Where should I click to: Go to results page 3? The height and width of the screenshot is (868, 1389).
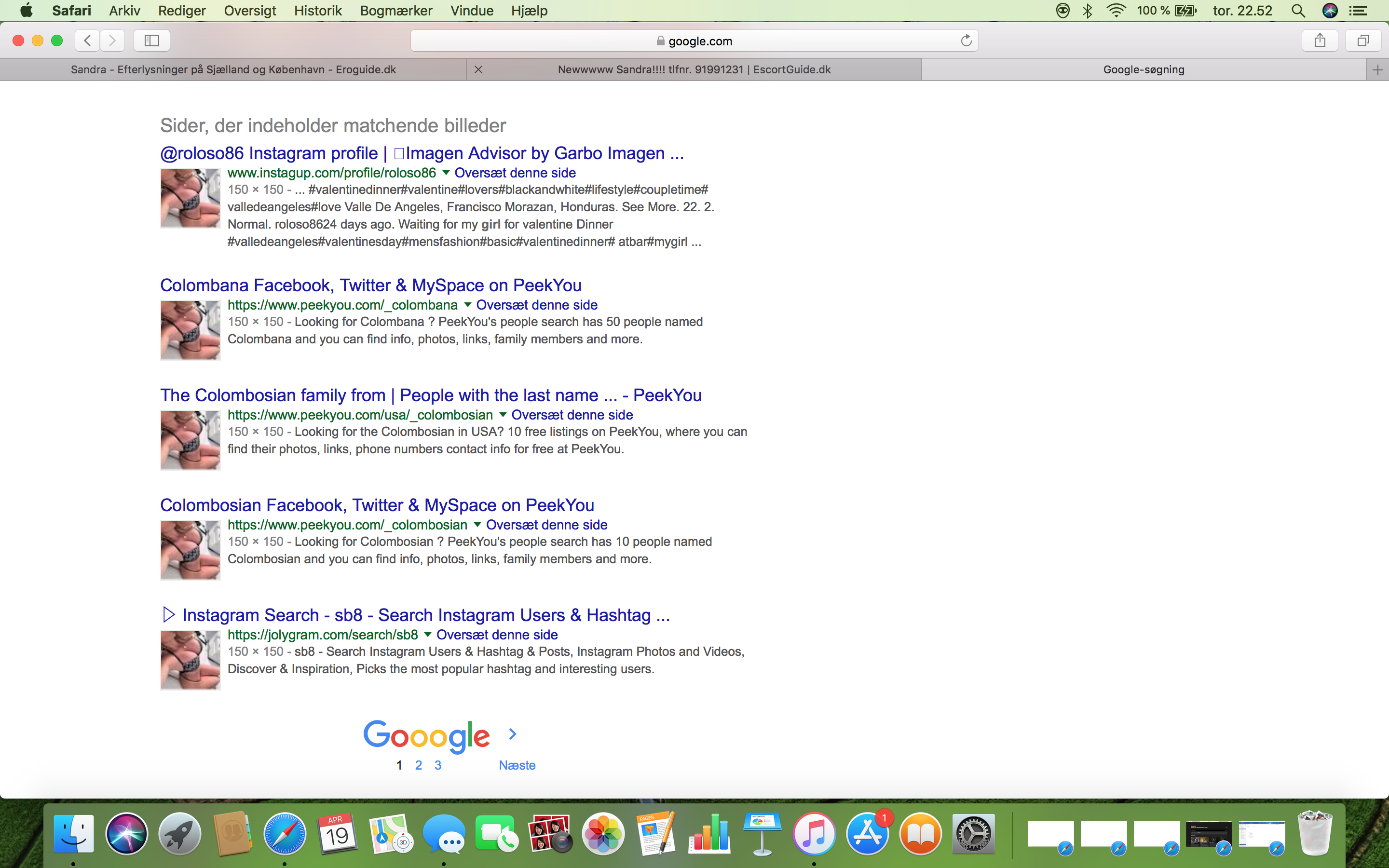point(438,765)
